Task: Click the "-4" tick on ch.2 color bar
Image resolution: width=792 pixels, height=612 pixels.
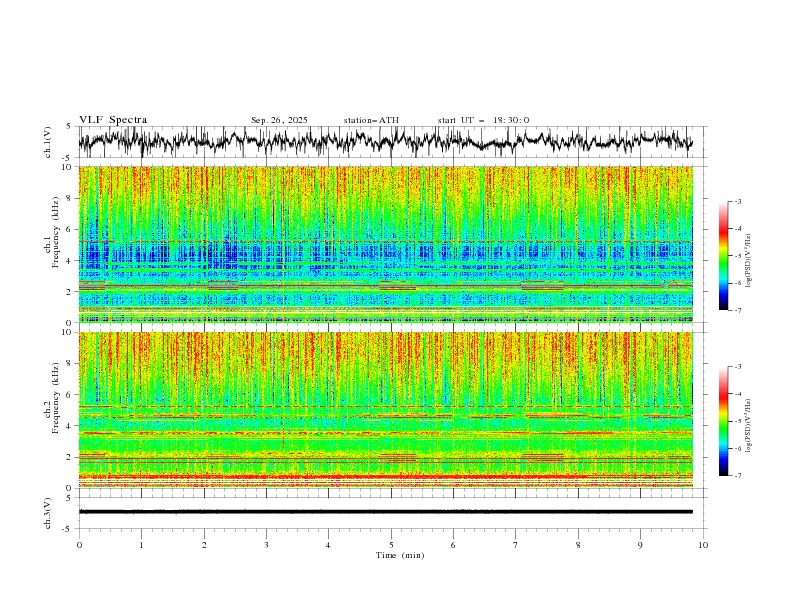Action: [738, 394]
